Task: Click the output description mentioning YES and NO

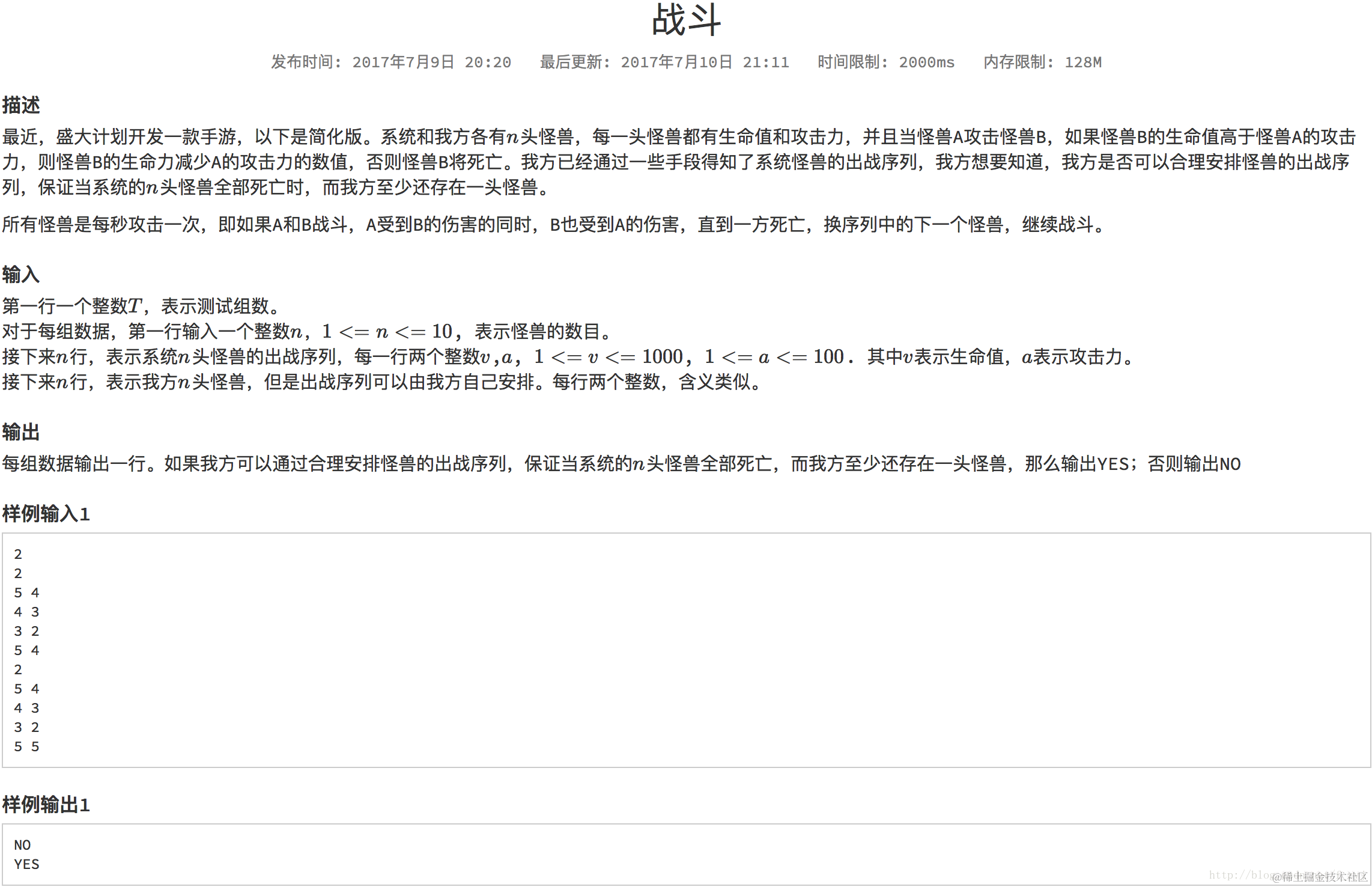Action: (x=622, y=464)
